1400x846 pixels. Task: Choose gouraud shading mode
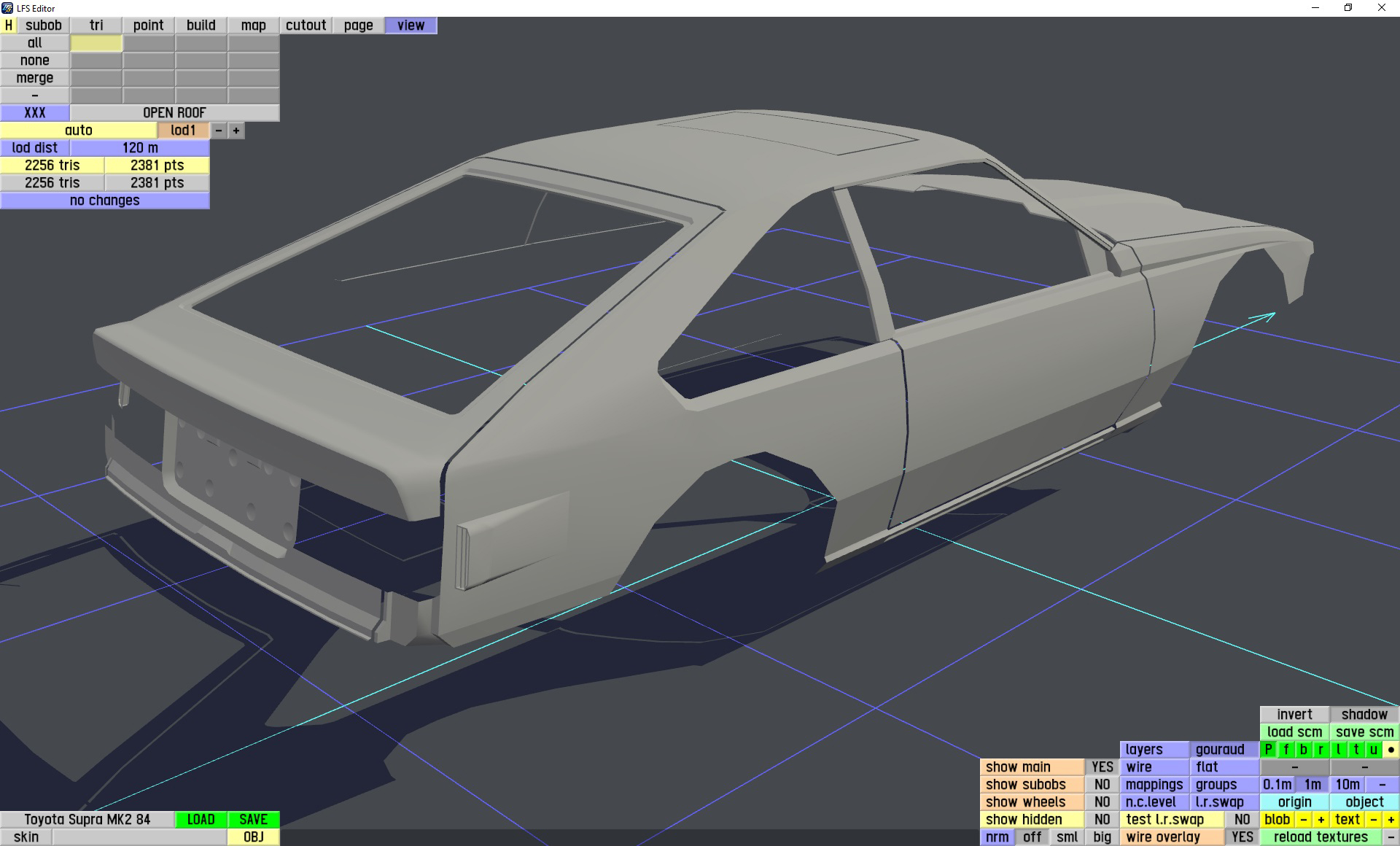tap(1220, 749)
